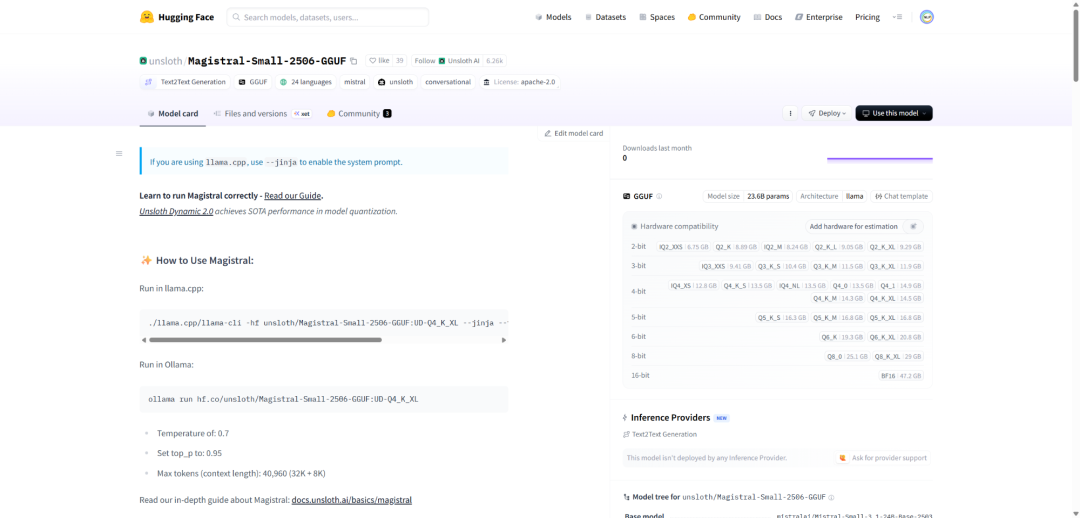
Task: Select the IQ3_XXS 9.41 GB quantization
Action: (x=726, y=266)
